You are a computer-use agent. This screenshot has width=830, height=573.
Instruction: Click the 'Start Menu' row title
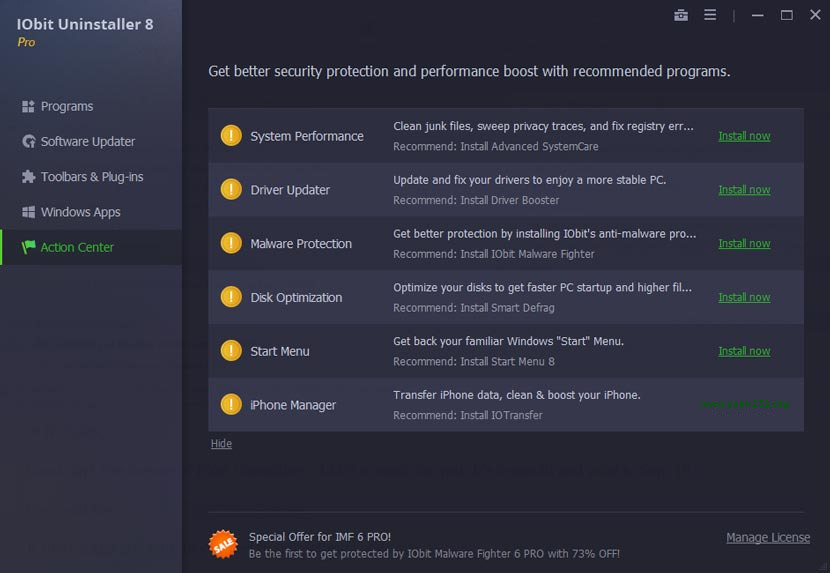pyautogui.click(x=280, y=351)
